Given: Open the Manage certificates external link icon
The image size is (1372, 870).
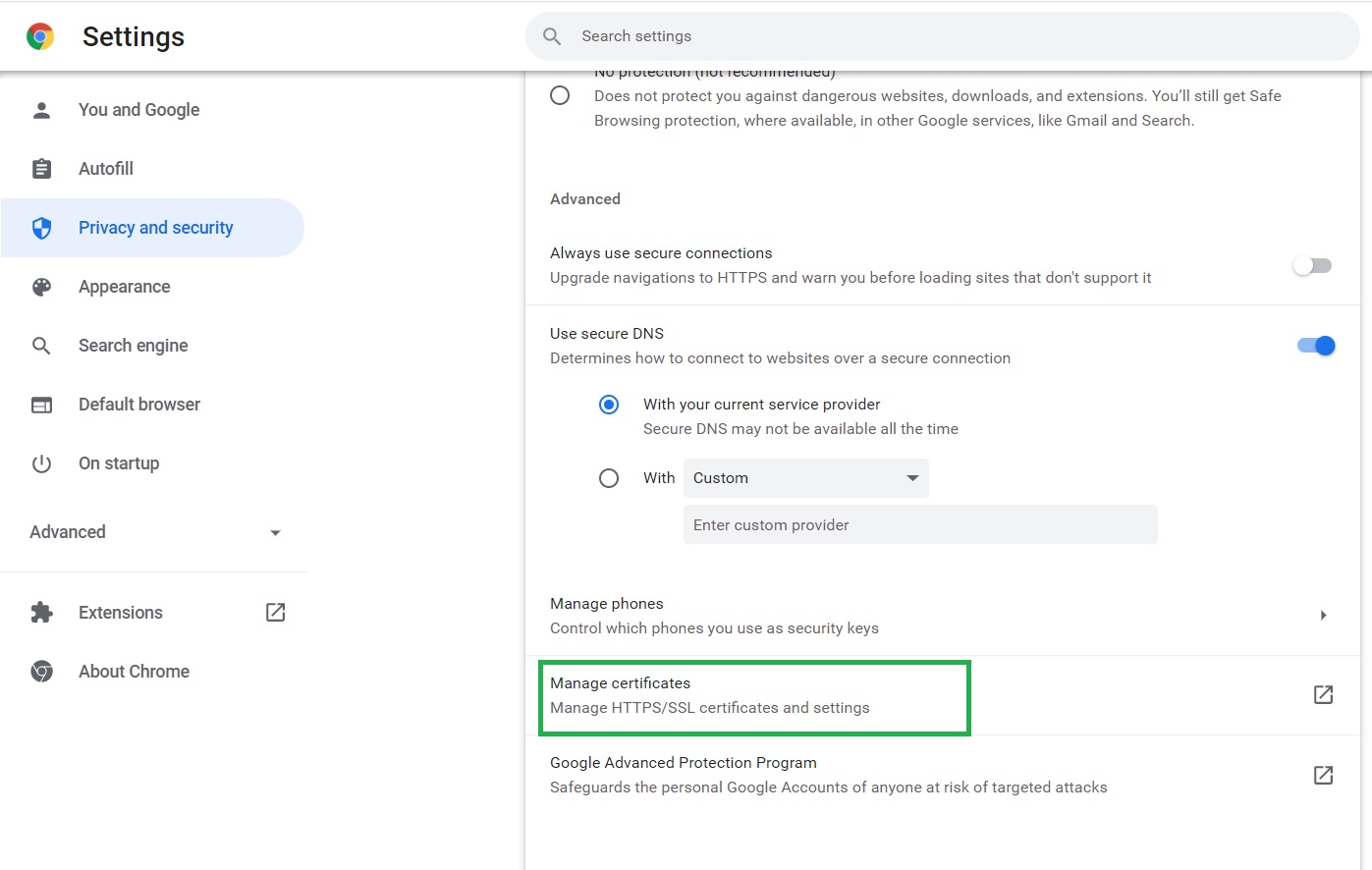Looking at the screenshot, I should [1323, 694].
